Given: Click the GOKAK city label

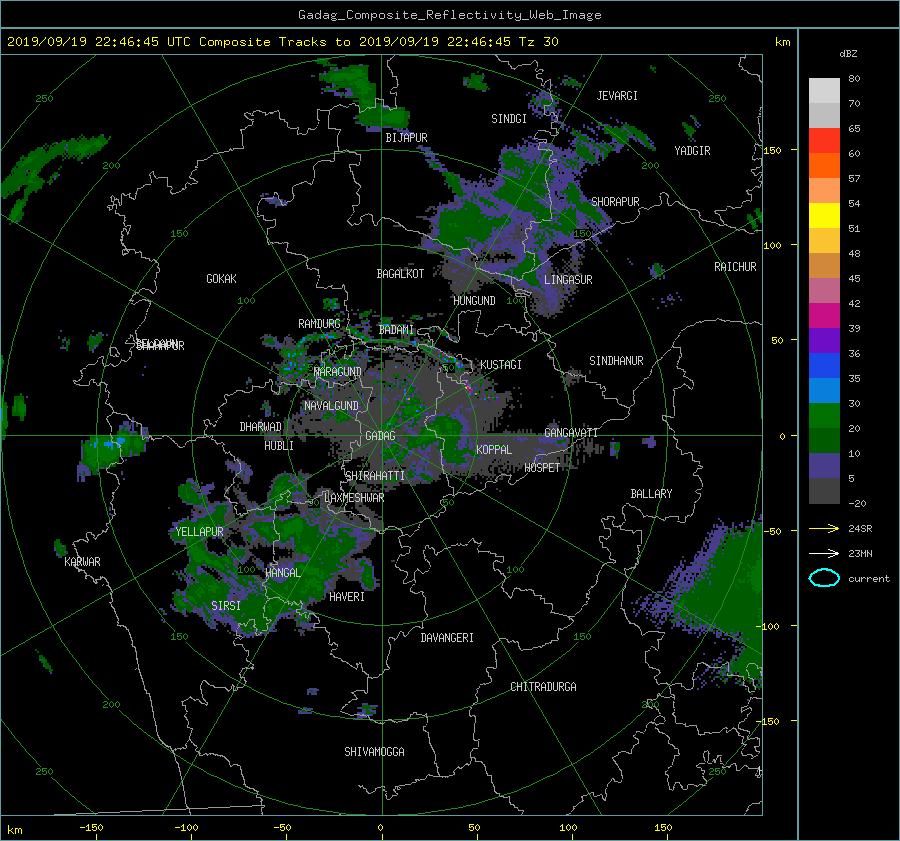Looking at the screenshot, I should 221,278.
